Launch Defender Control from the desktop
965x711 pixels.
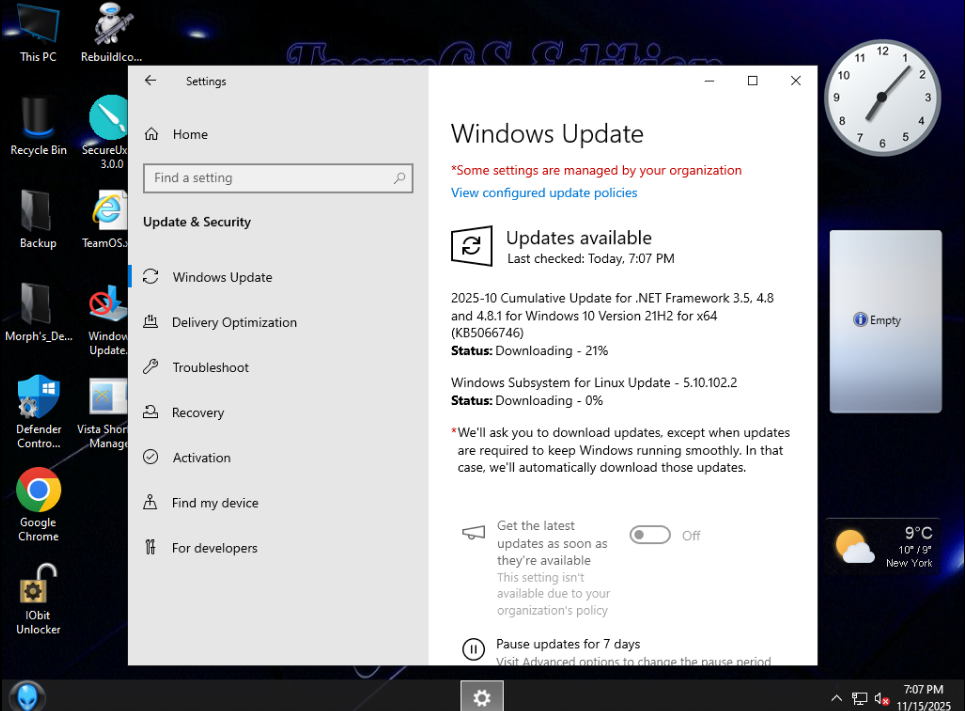(x=38, y=412)
